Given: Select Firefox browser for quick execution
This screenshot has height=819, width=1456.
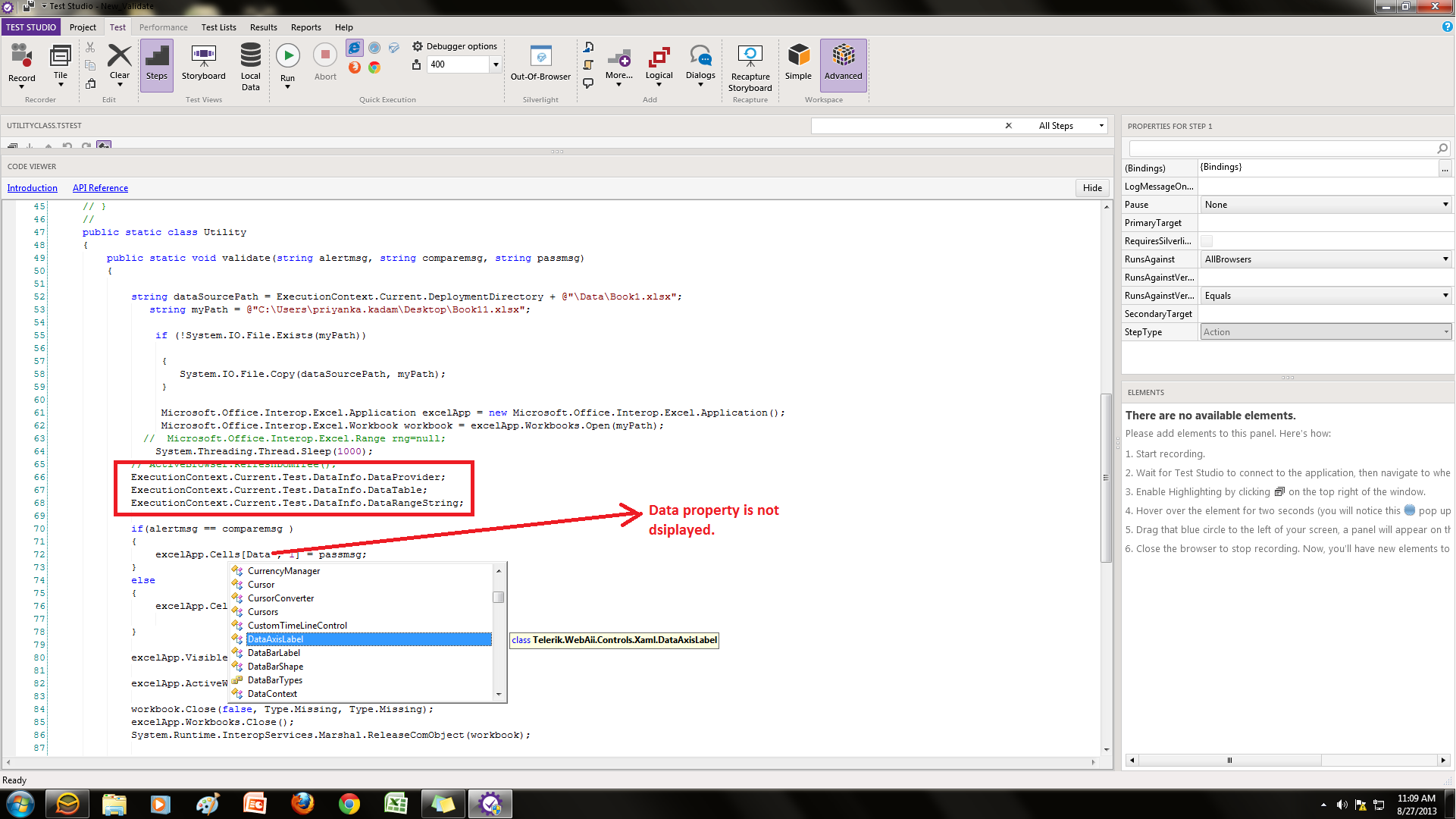Looking at the screenshot, I should pyautogui.click(x=354, y=67).
